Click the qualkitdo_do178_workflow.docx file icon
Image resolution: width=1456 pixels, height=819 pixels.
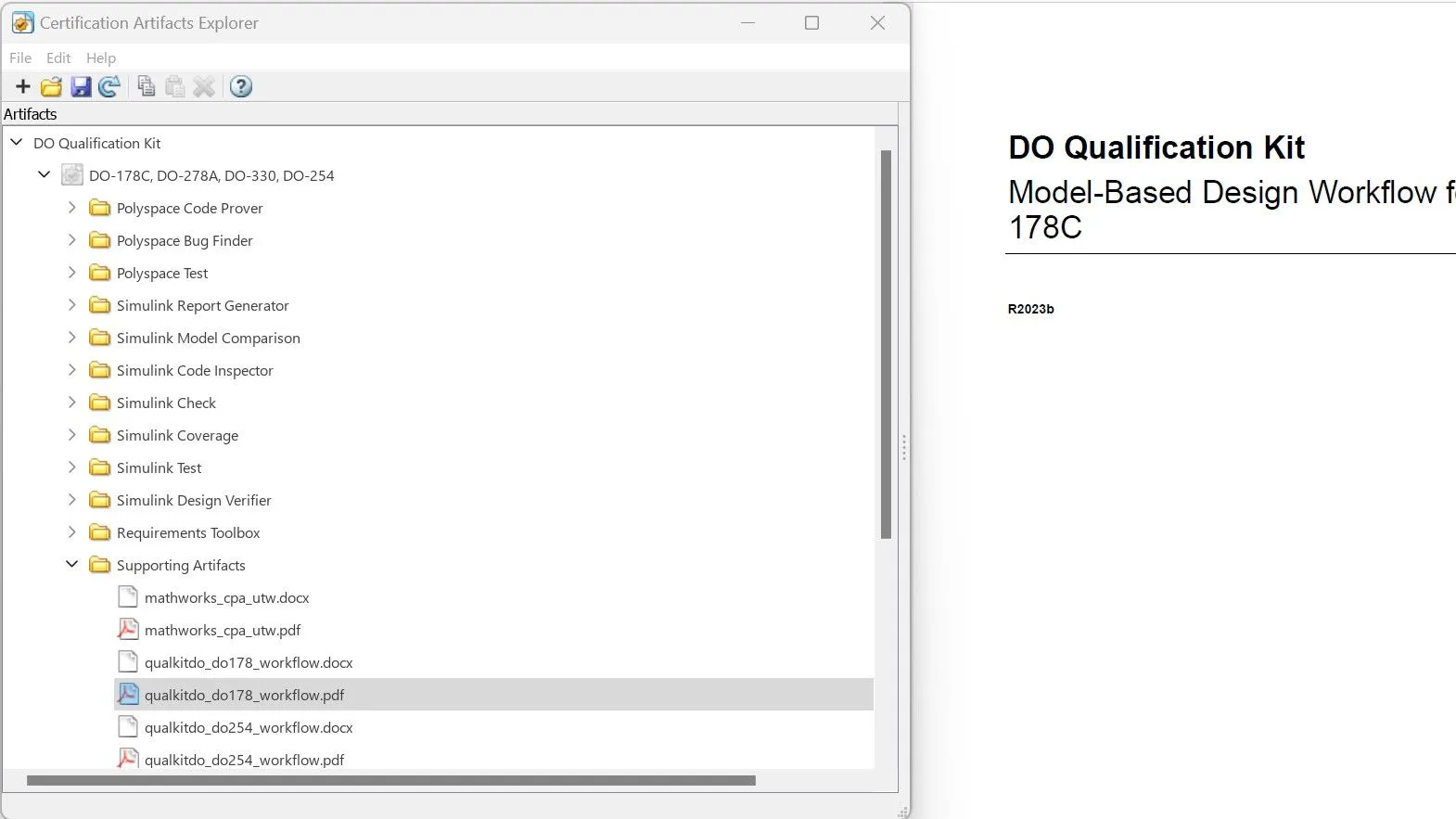pos(128,661)
